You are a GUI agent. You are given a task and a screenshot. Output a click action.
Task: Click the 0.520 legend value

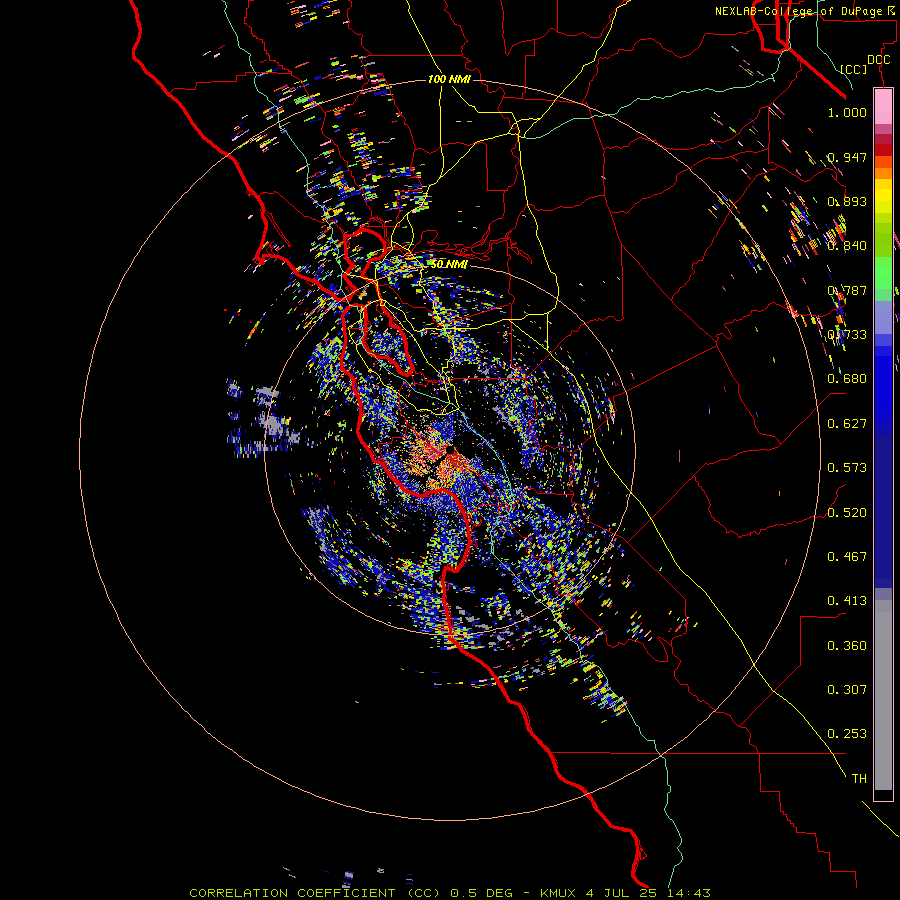pyautogui.click(x=847, y=513)
